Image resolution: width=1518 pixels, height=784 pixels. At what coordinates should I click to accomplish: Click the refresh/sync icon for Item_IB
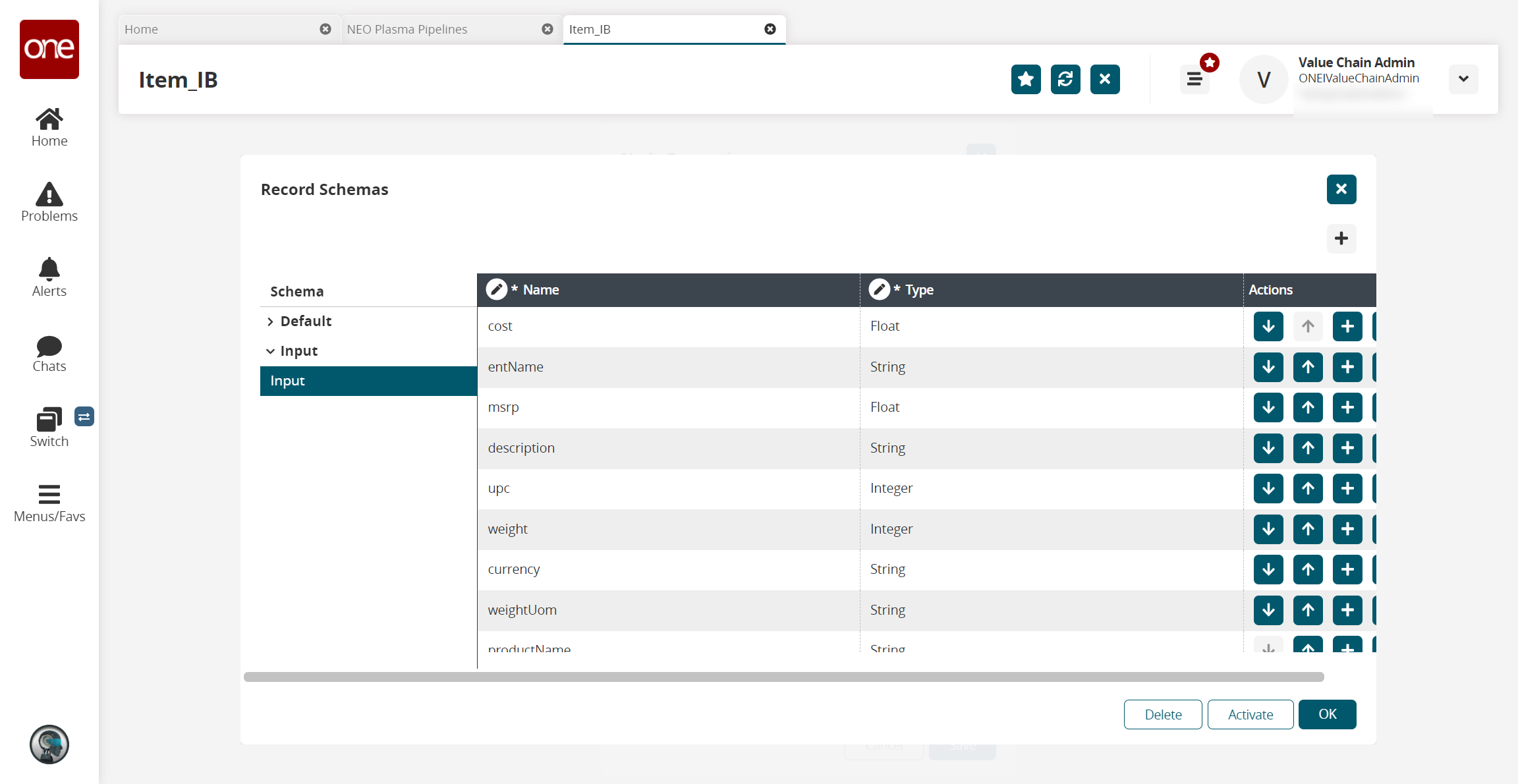pos(1065,79)
